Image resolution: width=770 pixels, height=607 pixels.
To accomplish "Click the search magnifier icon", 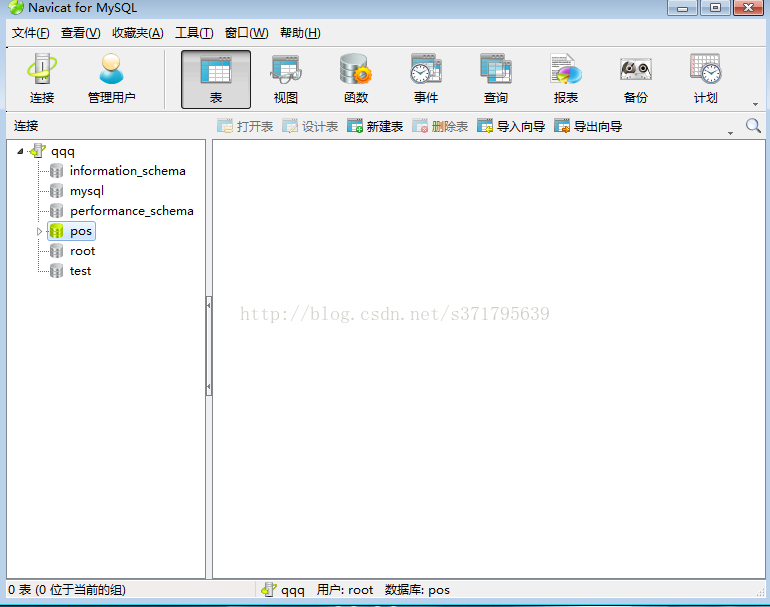I will 753,126.
